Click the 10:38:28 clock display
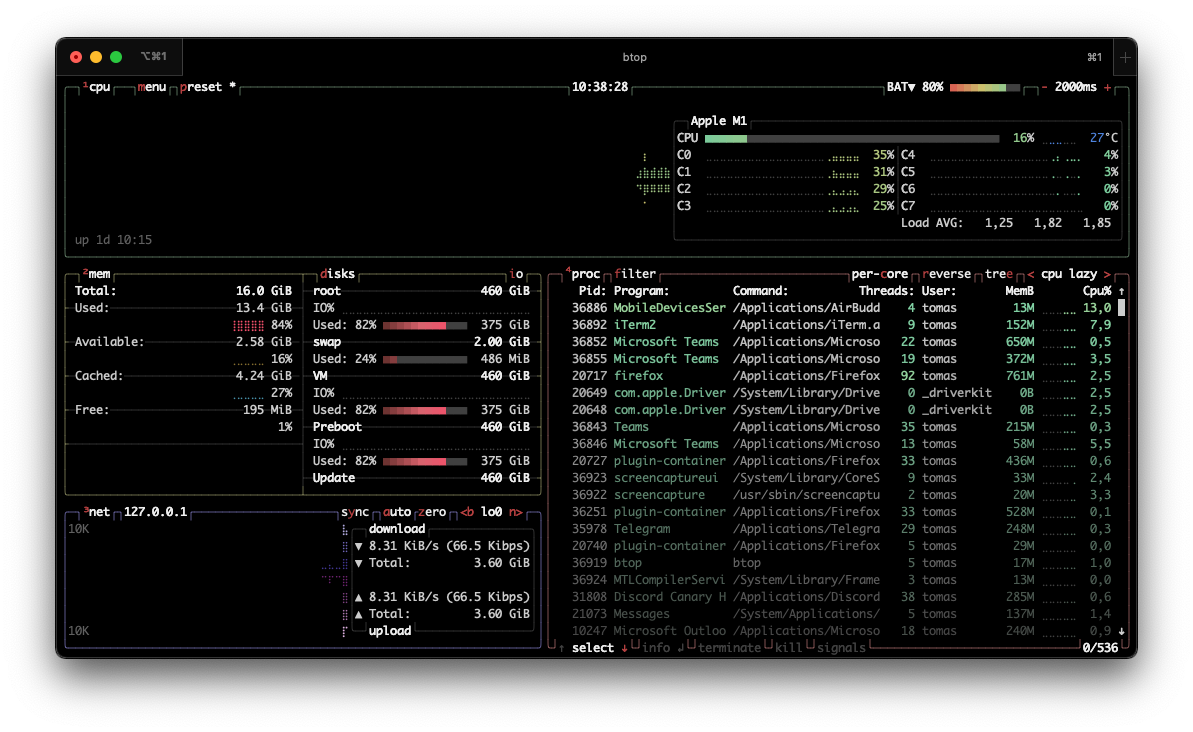The height and width of the screenshot is (732, 1193). click(600, 87)
